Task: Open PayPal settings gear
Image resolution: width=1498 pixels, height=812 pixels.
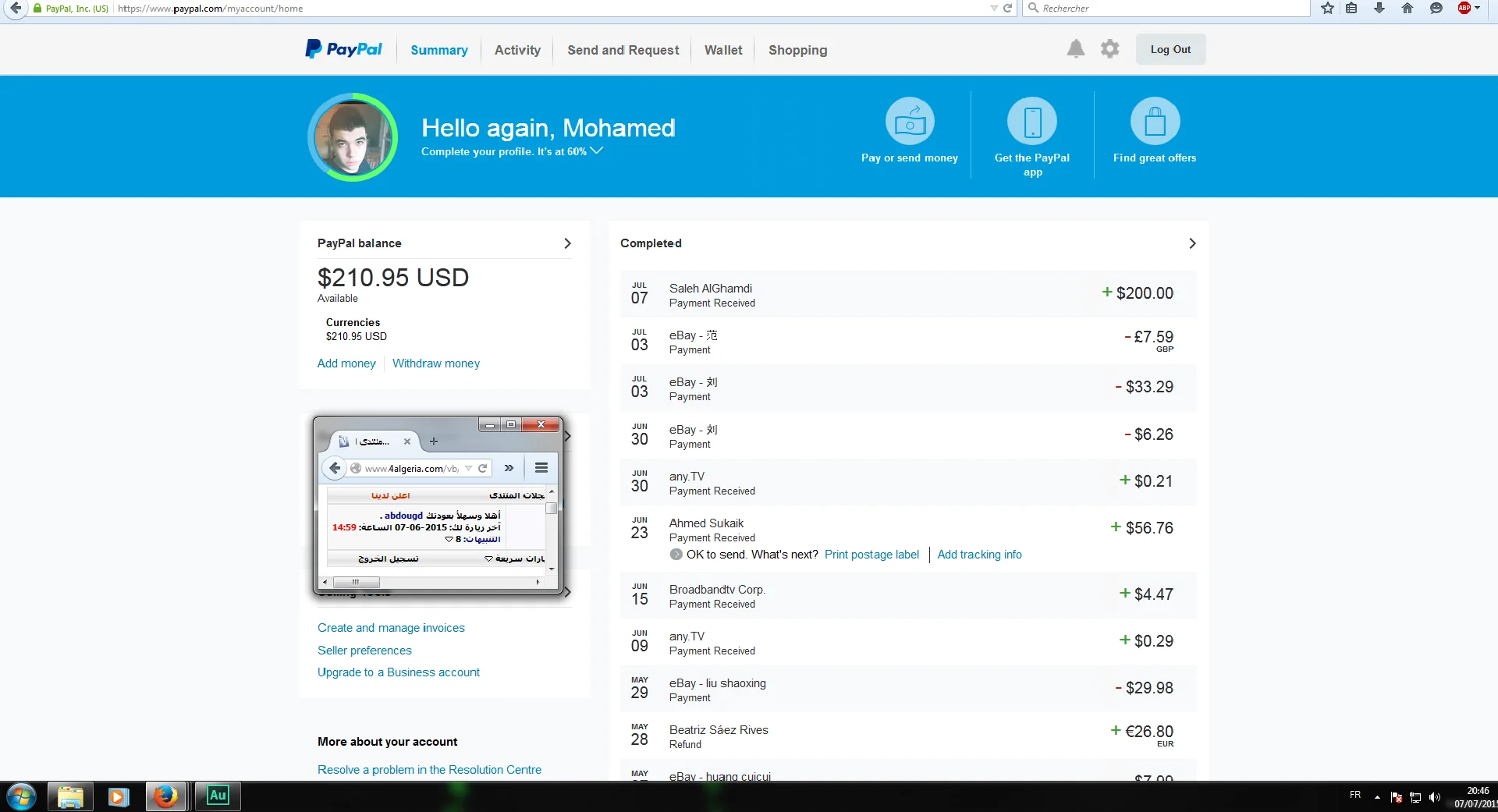Action: point(1109,49)
